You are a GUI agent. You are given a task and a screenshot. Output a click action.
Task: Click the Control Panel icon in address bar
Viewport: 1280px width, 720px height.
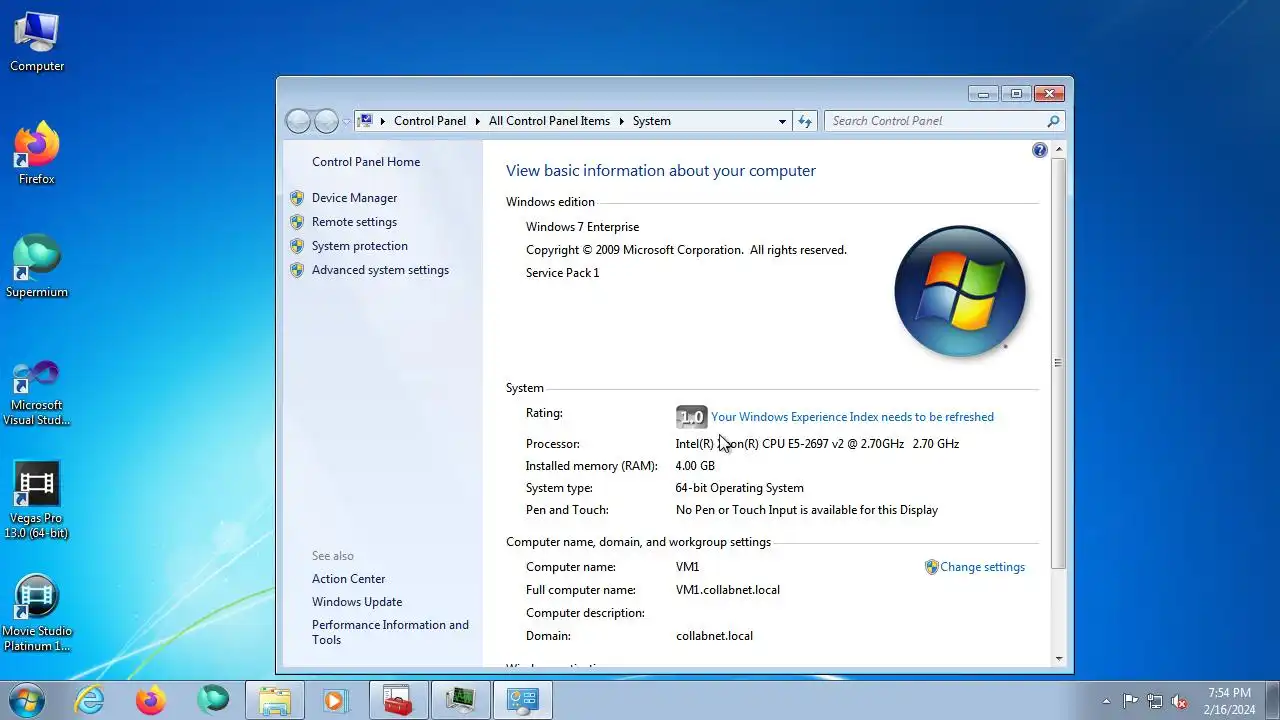tap(366, 121)
